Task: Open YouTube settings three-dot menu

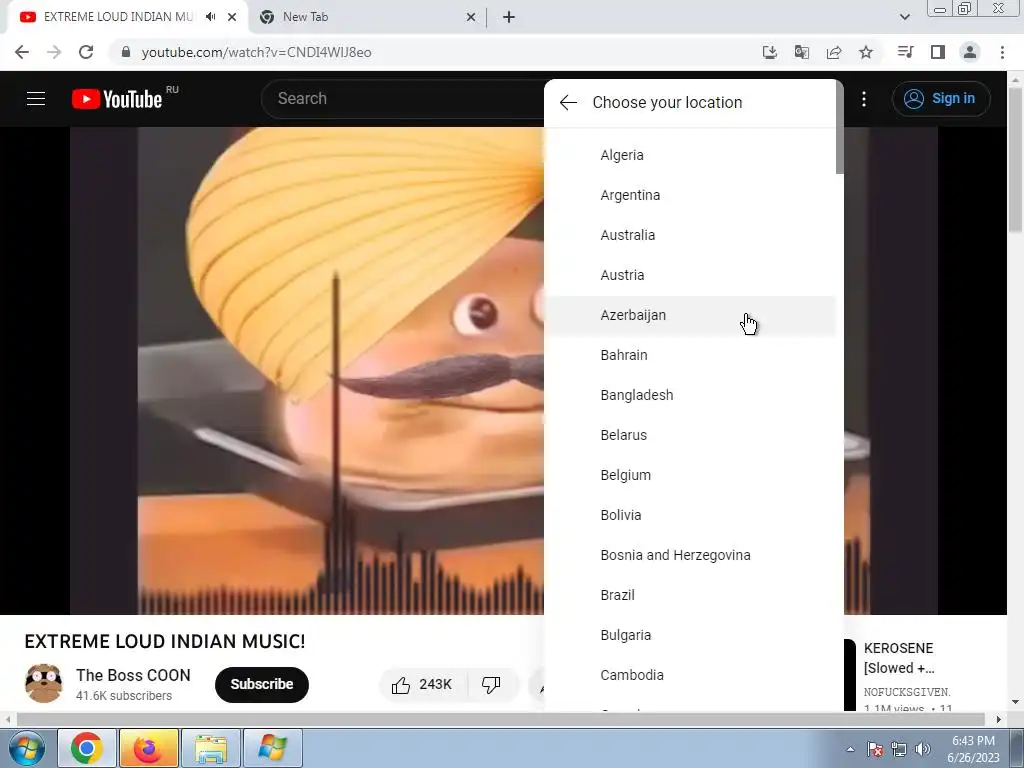Action: tap(864, 99)
